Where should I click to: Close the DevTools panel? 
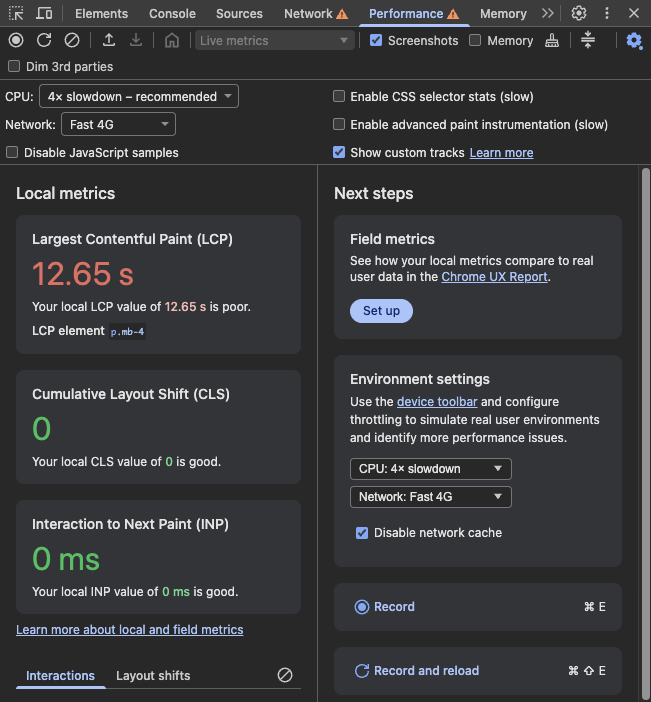coord(634,13)
